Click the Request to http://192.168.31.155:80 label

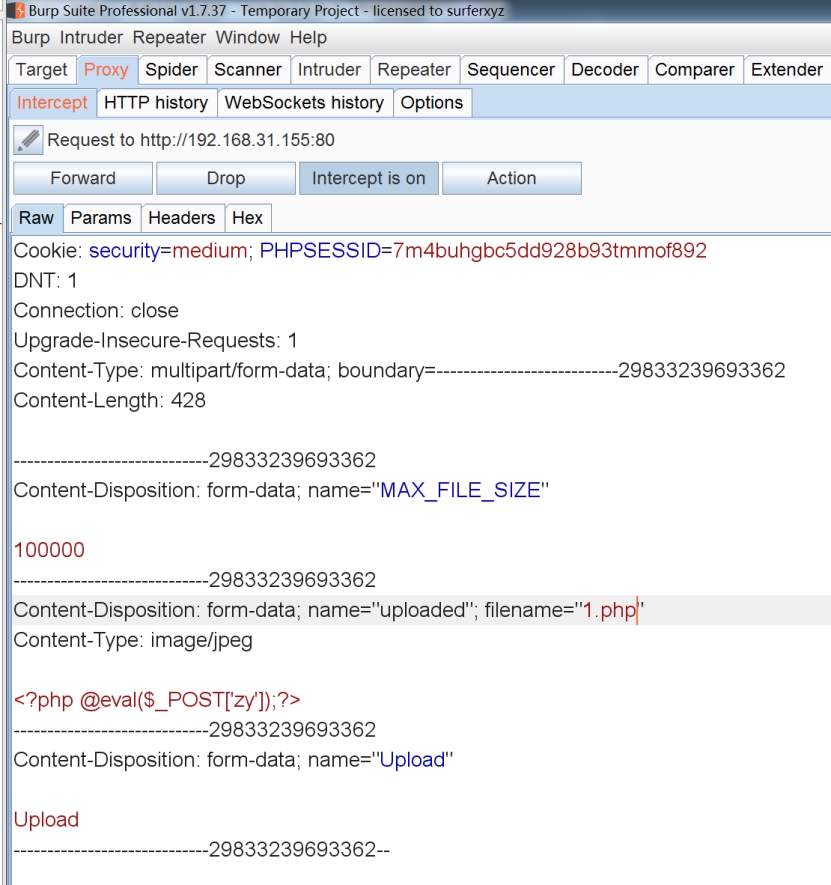click(x=191, y=140)
